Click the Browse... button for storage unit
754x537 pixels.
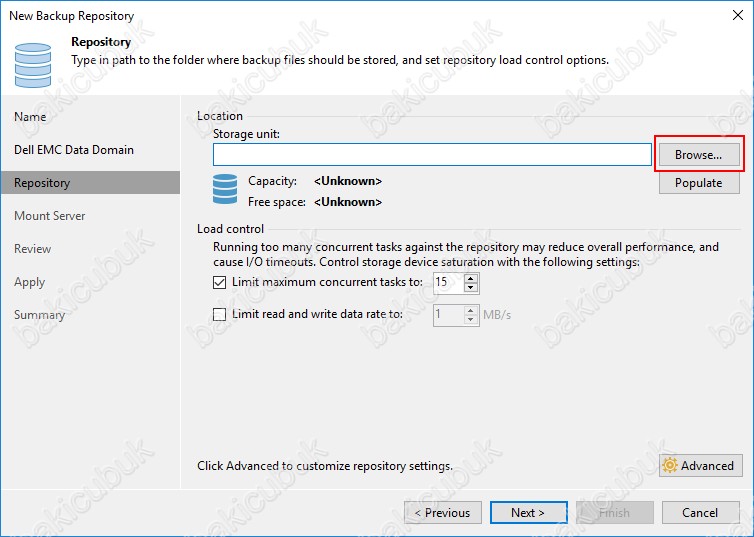pos(699,154)
